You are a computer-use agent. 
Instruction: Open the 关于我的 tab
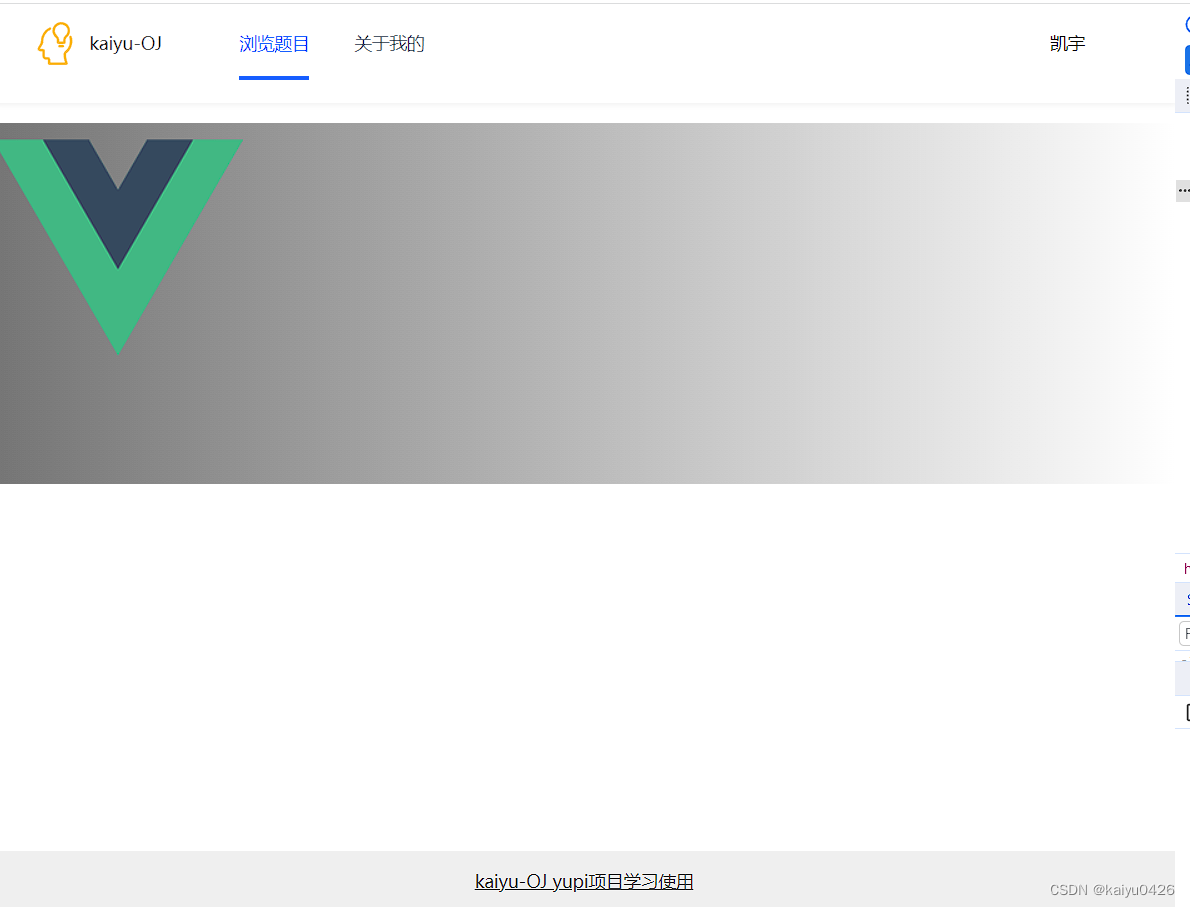(x=389, y=44)
